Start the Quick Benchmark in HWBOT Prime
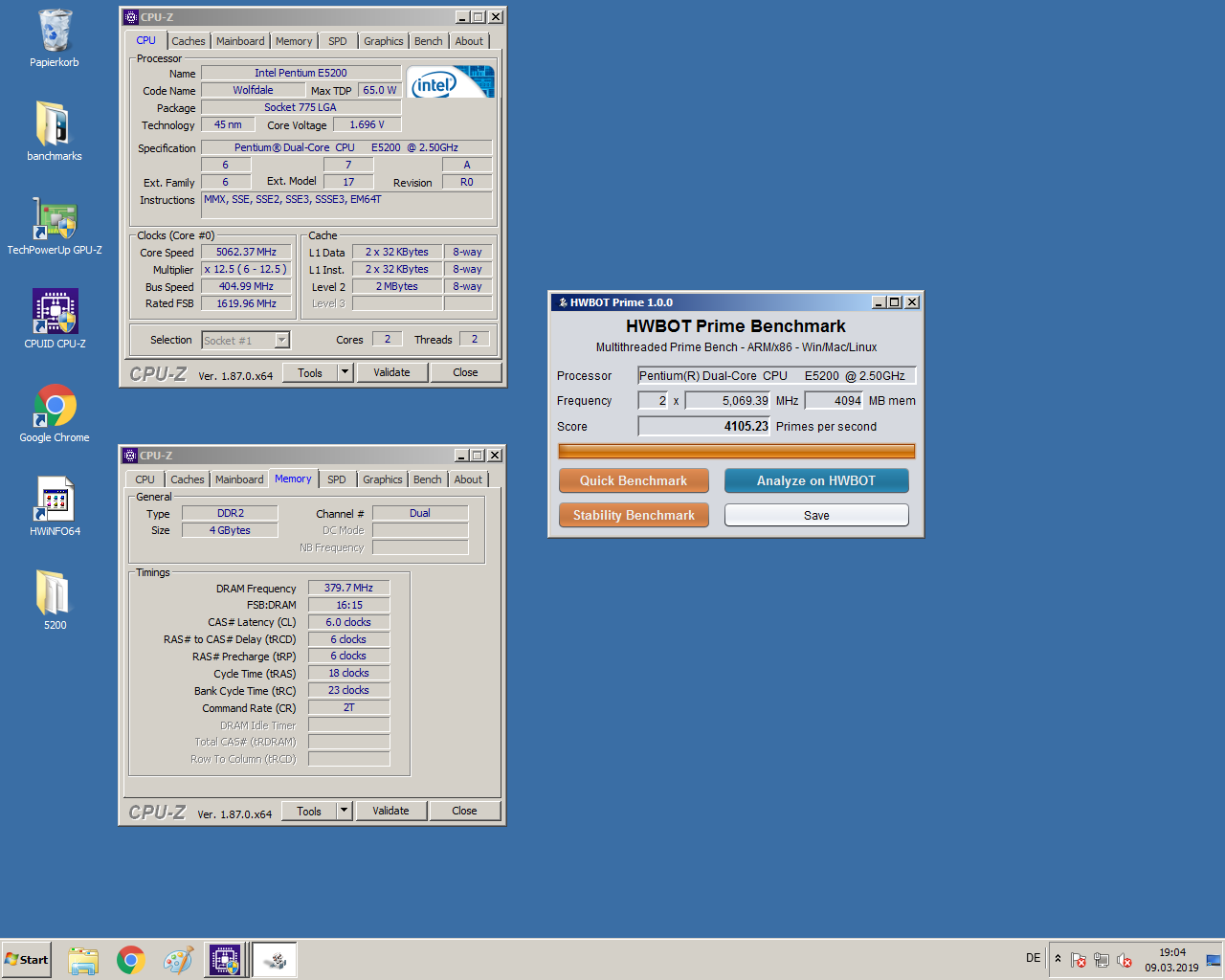This screenshot has height=980, width=1225. 634,480
